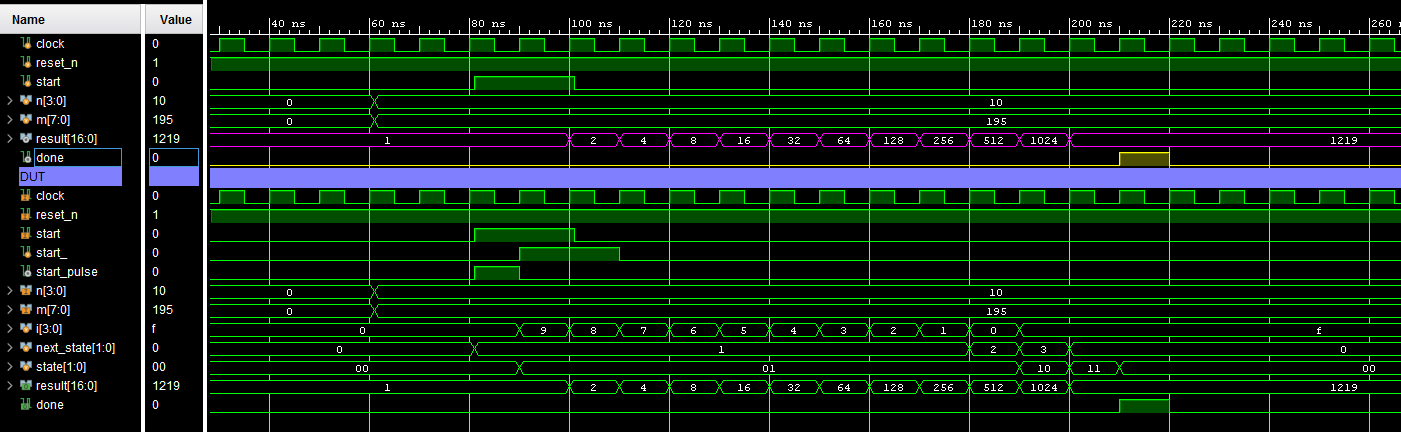
Task: Click '1219' Value cell of the bottom result[16:0] row
Action: (165, 386)
